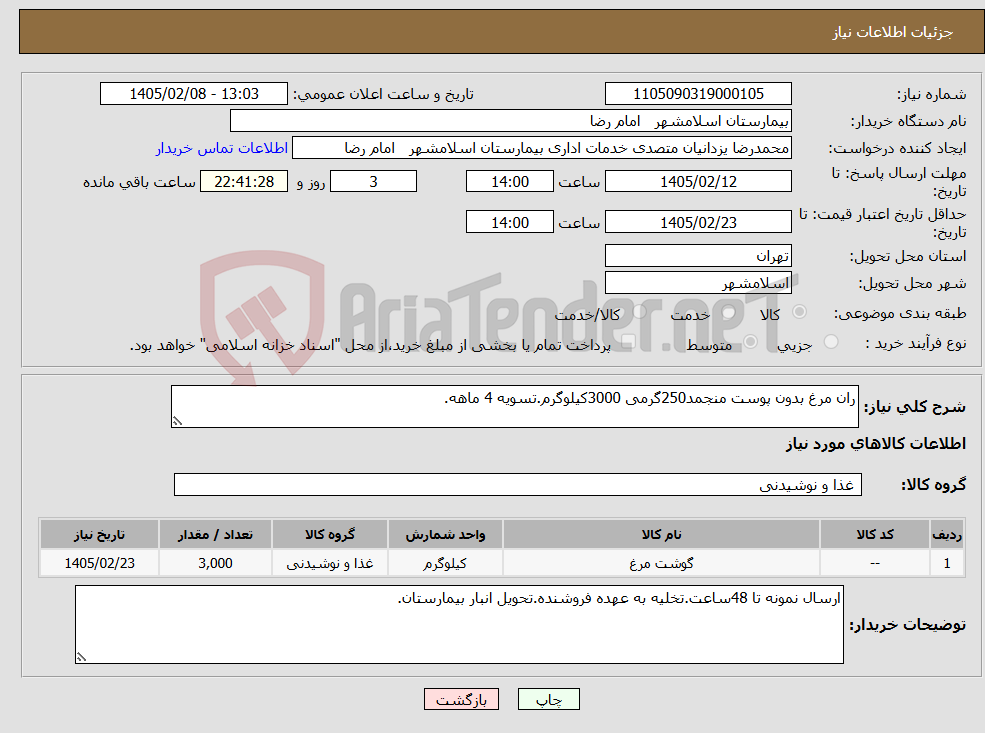
Task: Click the buyer notes textarea ارسال نمونه
Action: coord(459,624)
